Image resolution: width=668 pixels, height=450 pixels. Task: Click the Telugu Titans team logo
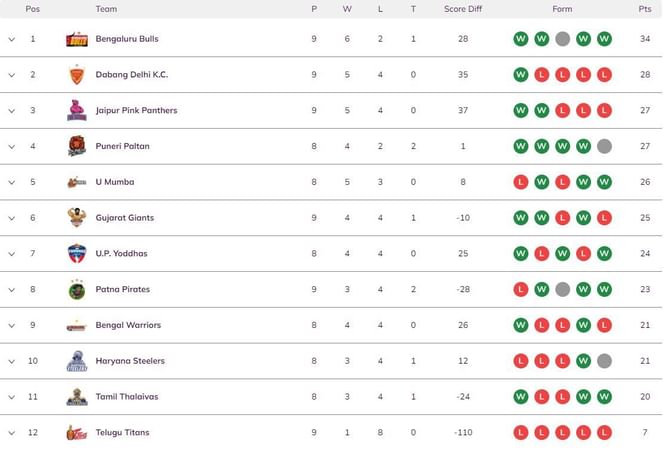[x=77, y=433]
